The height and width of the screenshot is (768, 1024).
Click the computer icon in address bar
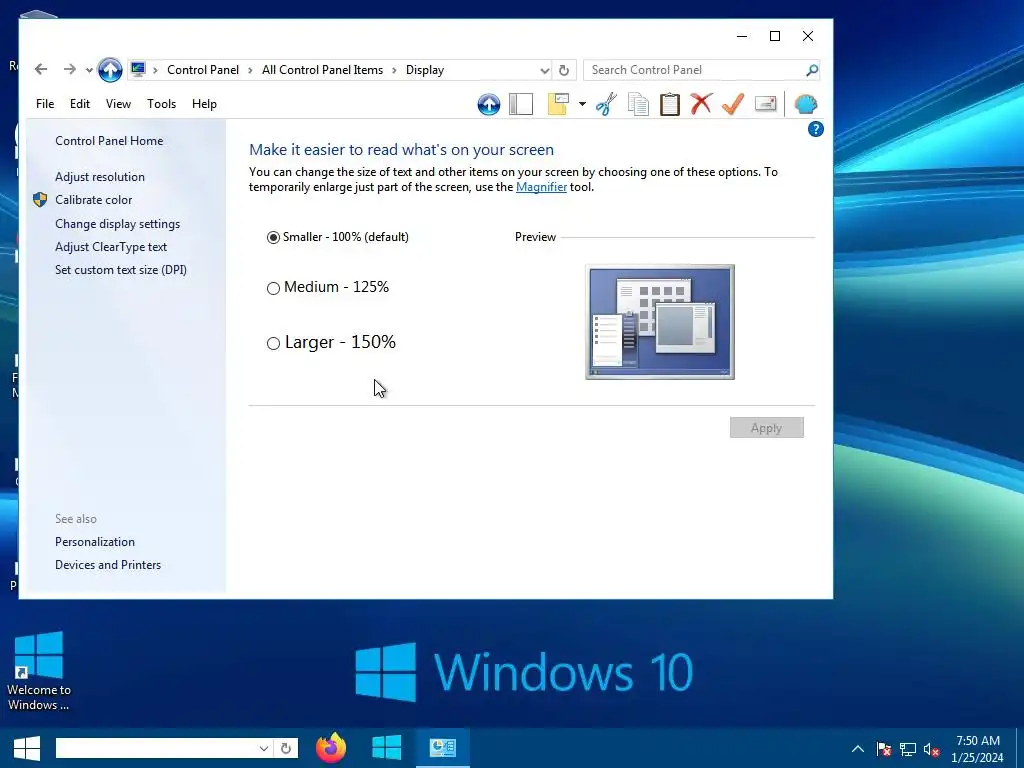[137, 69]
